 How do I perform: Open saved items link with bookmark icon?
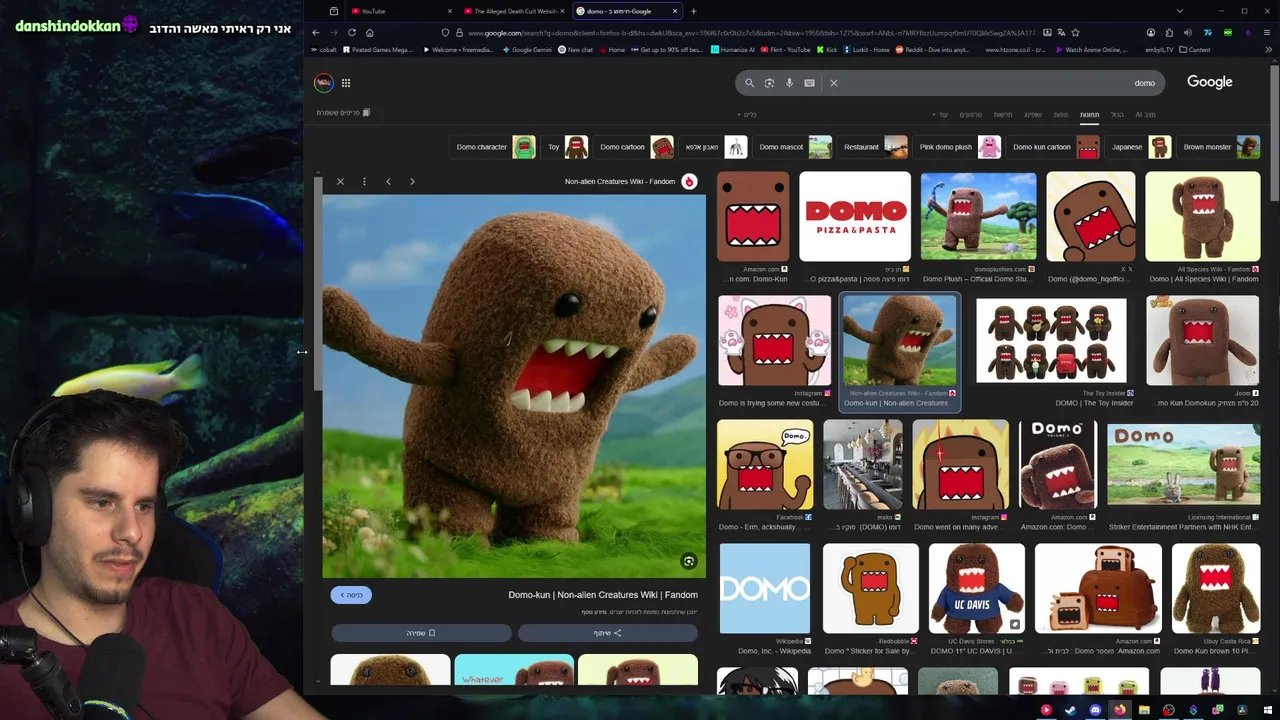(x=343, y=113)
